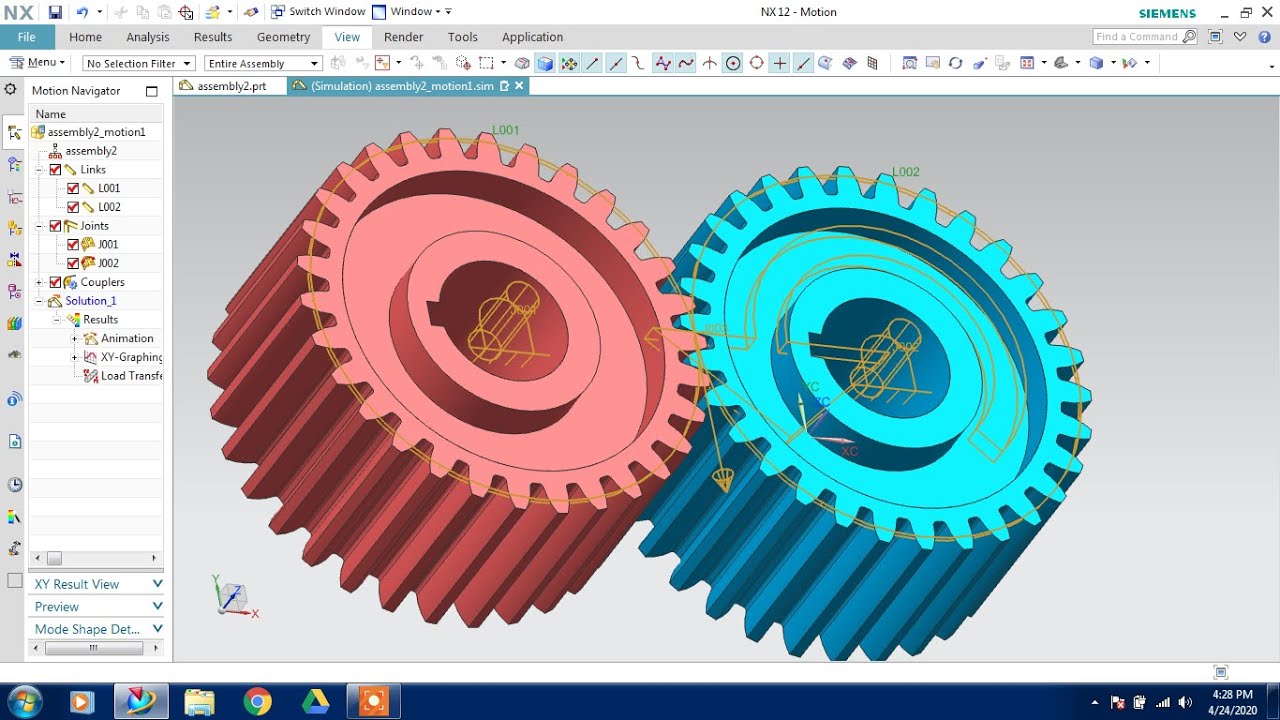Switch to the Analysis ribbon tab

[x=148, y=37]
